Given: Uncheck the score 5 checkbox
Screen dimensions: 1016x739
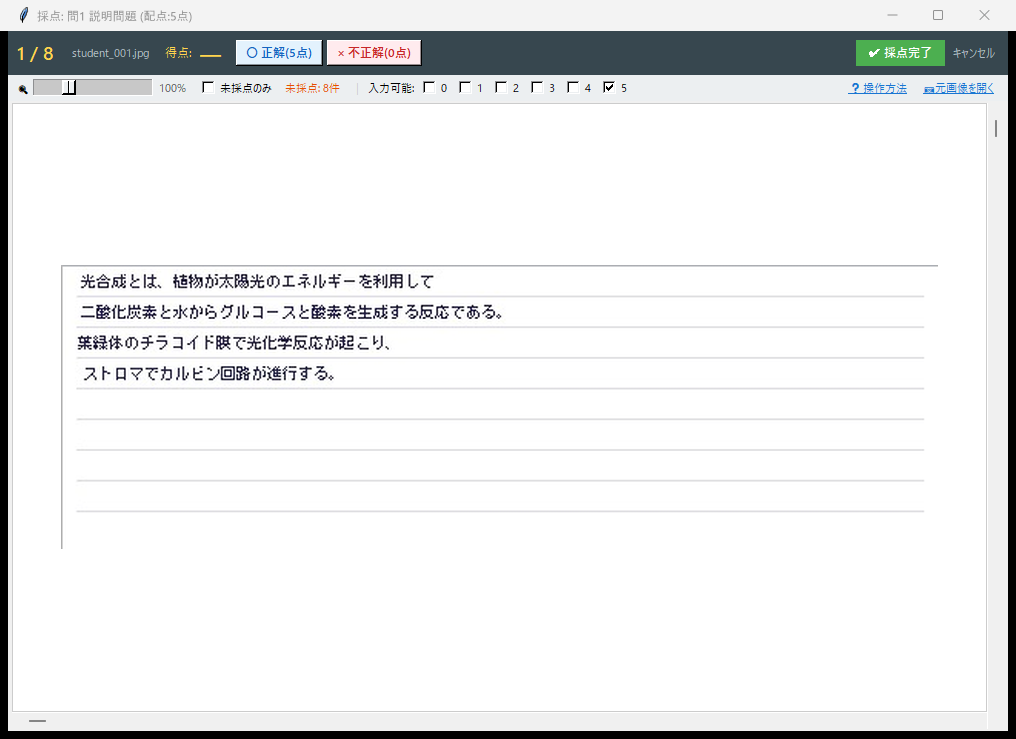Looking at the screenshot, I should pyautogui.click(x=609, y=88).
